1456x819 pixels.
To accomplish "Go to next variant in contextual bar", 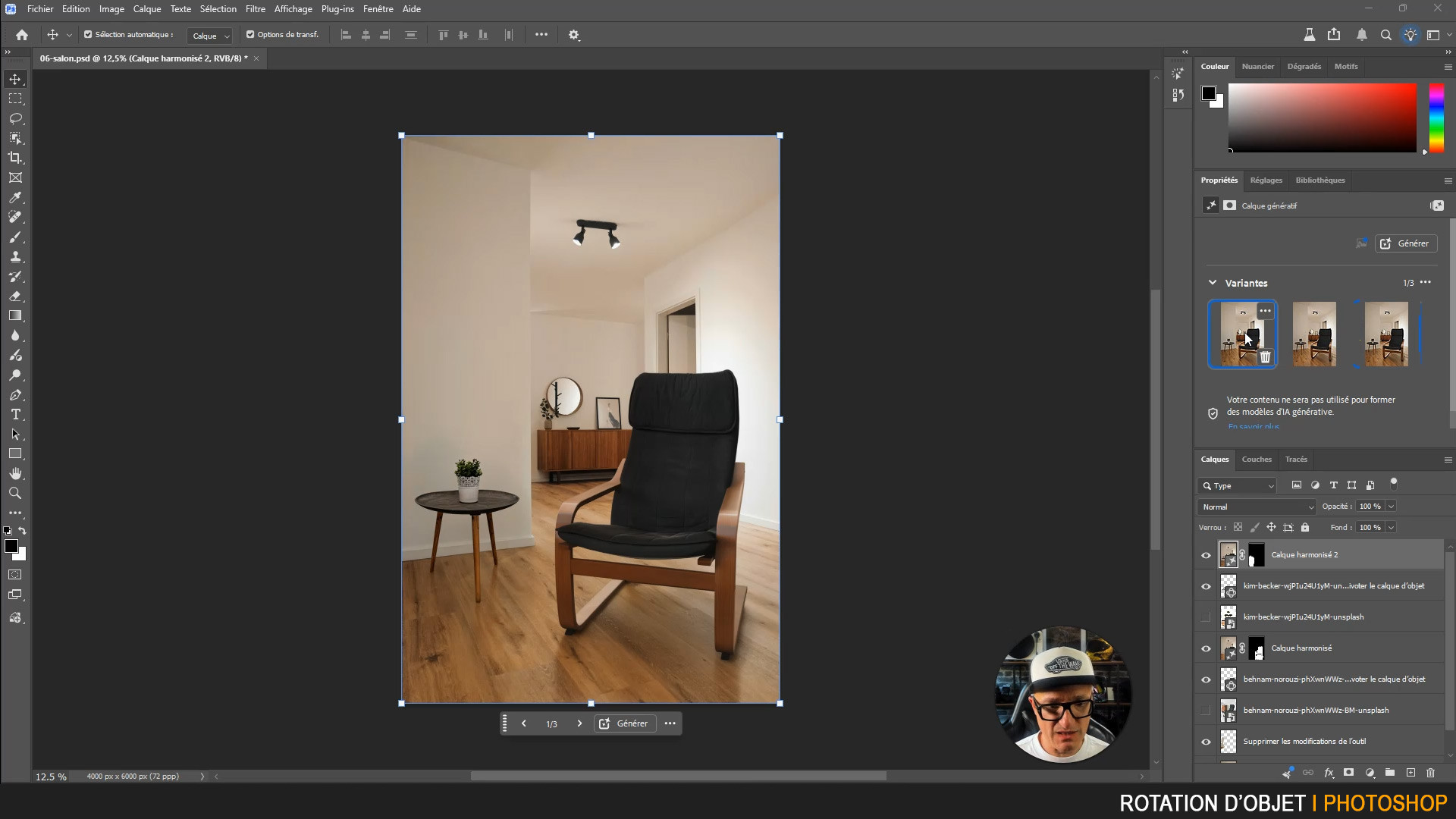I will pos(579,723).
